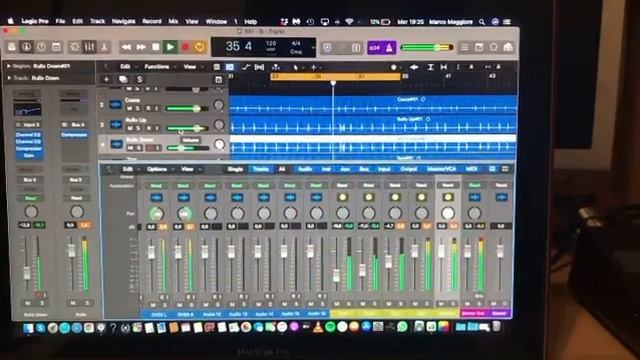Click the Spotlight search icon in menu bar
Image resolution: width=640 pixels, height=360 pixels.
[482, 22]
